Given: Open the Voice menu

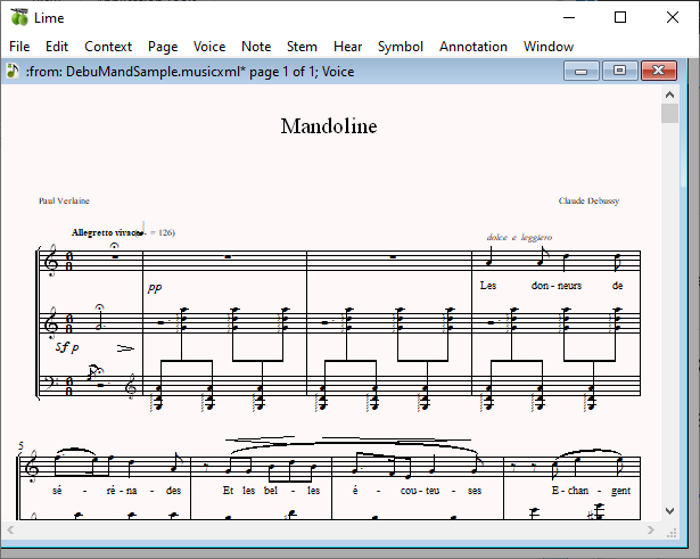Looking at the screenshot, I should pos(209,46).
